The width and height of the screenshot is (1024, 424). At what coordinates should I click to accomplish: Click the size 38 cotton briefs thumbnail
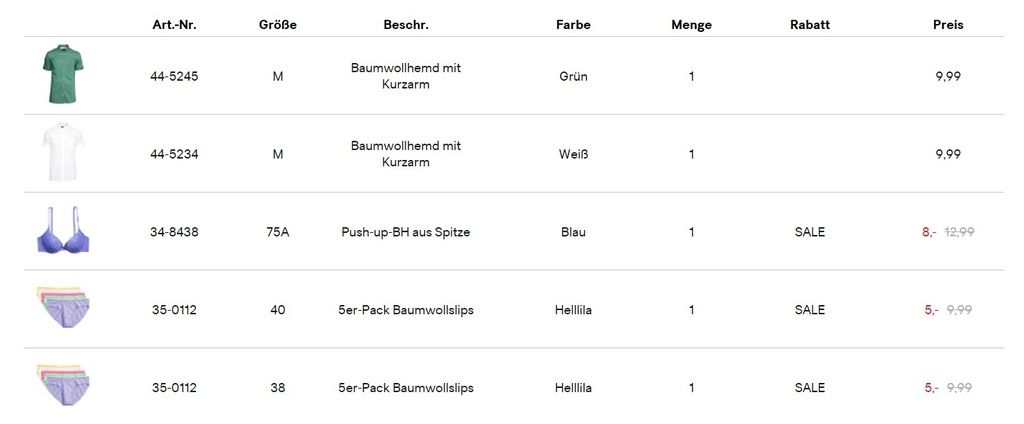(x=63, y=387)
